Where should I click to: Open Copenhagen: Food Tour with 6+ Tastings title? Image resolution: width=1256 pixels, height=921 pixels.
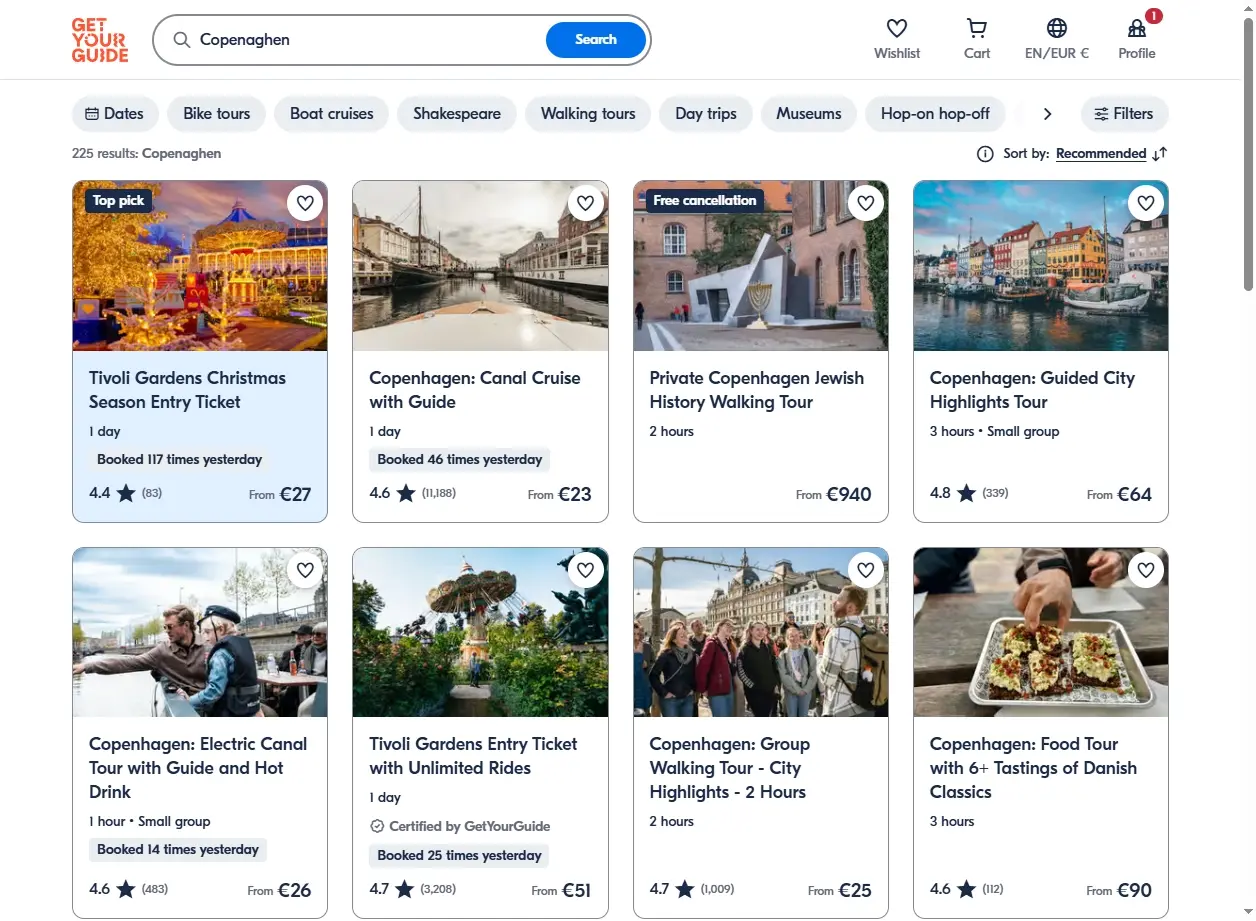pos(1033,768)
